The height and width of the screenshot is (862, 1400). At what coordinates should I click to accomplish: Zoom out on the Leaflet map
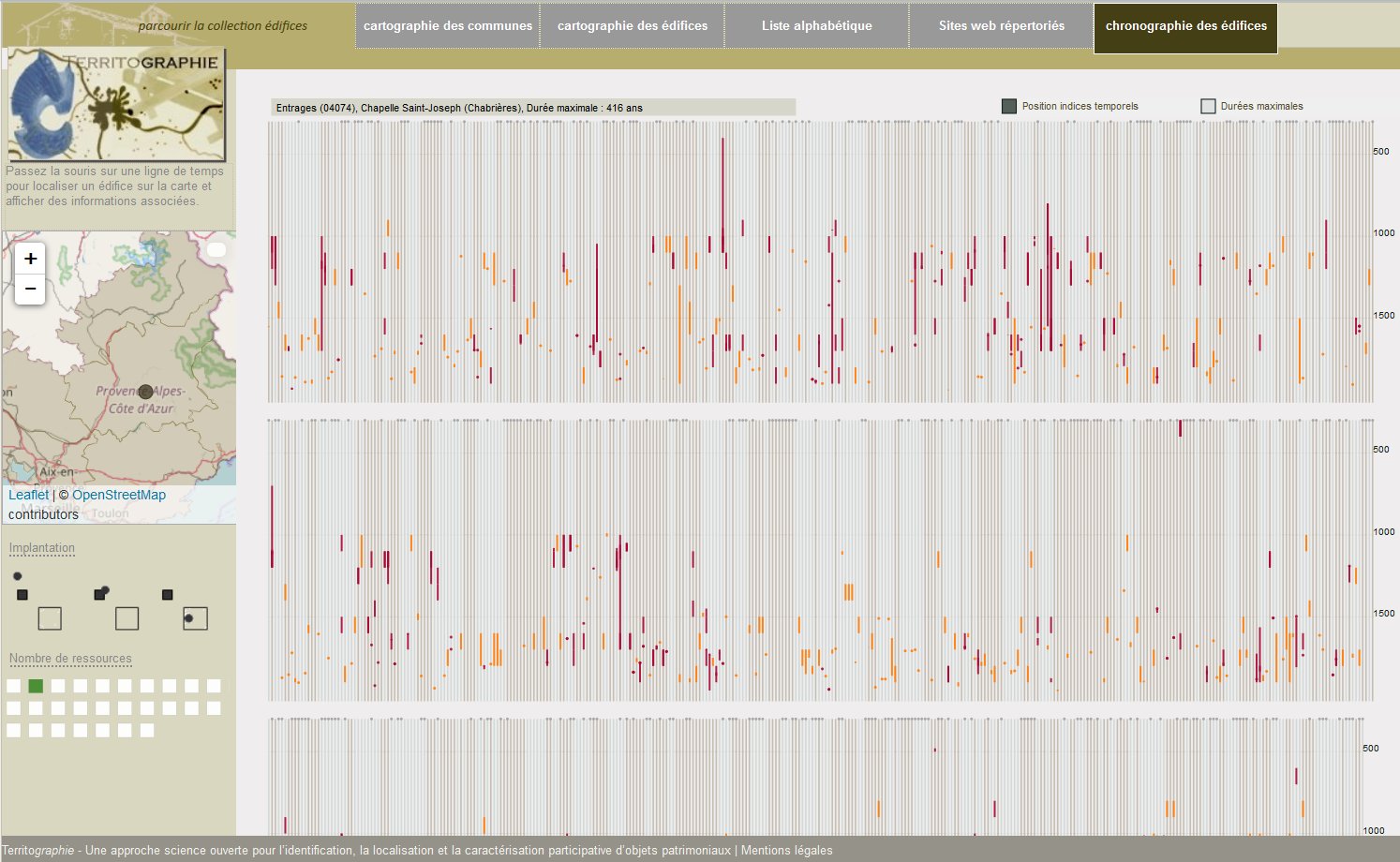pyautogui.click(x=30, y=290)
